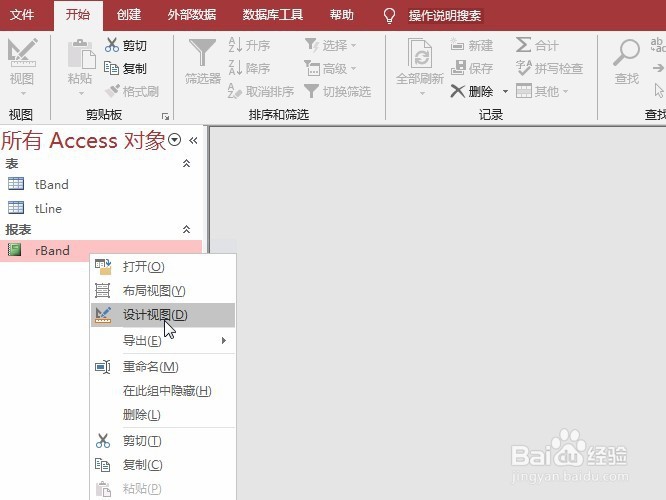
Task: Collapse the 表 group
Action: 186,164
